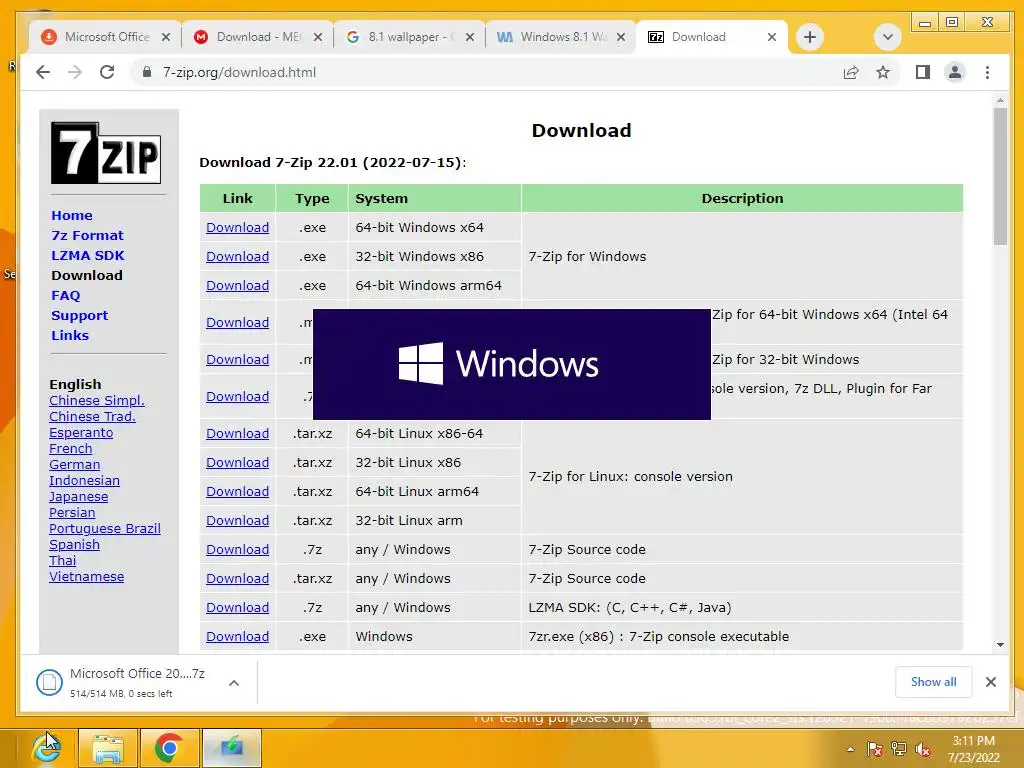The image size is (1024, 768).
Task: Switch language to Esperanto
Action: click(81, 433)
